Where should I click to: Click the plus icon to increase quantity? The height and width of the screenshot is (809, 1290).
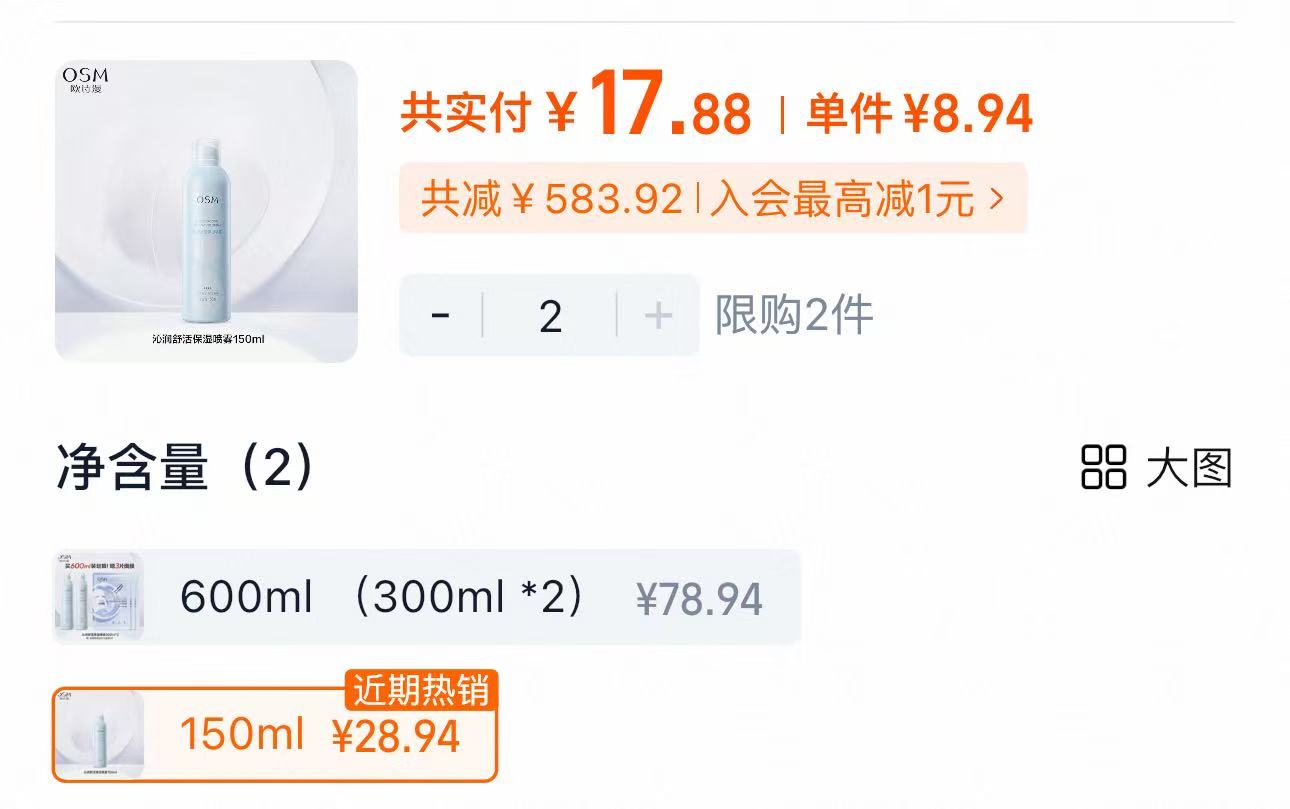[x=657, y=313]
